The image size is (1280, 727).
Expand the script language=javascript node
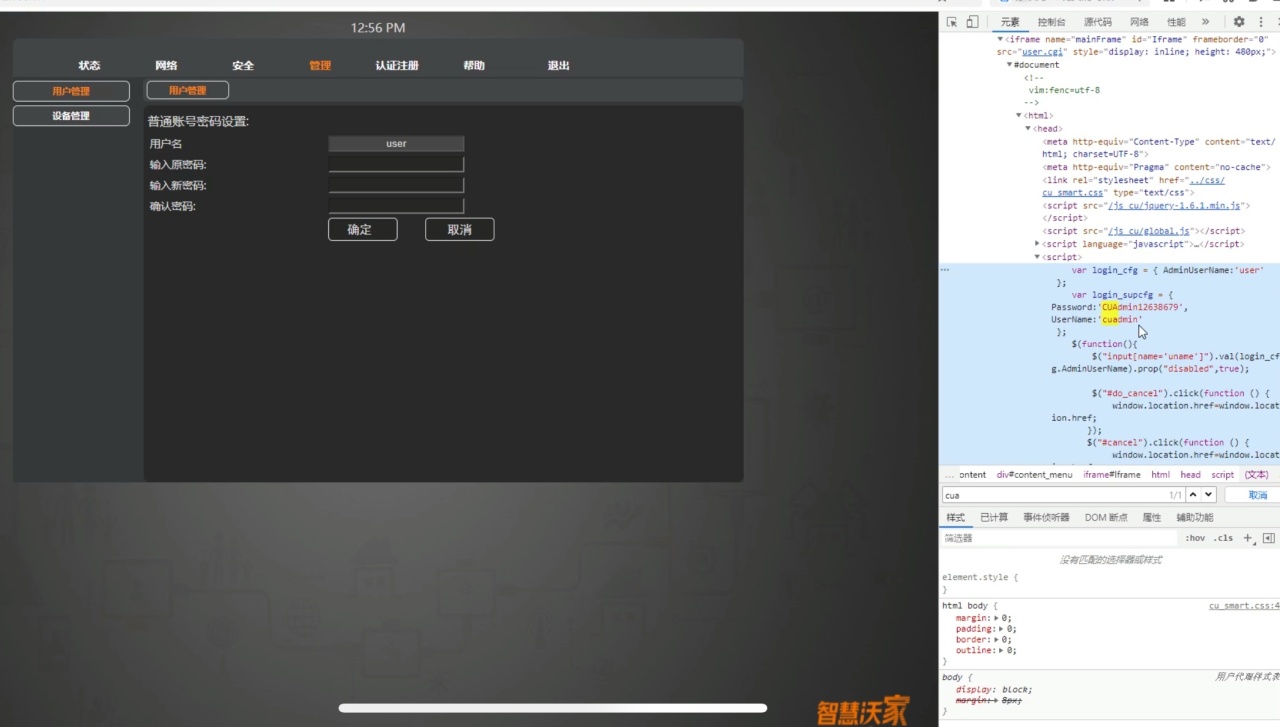(1037, 244)
